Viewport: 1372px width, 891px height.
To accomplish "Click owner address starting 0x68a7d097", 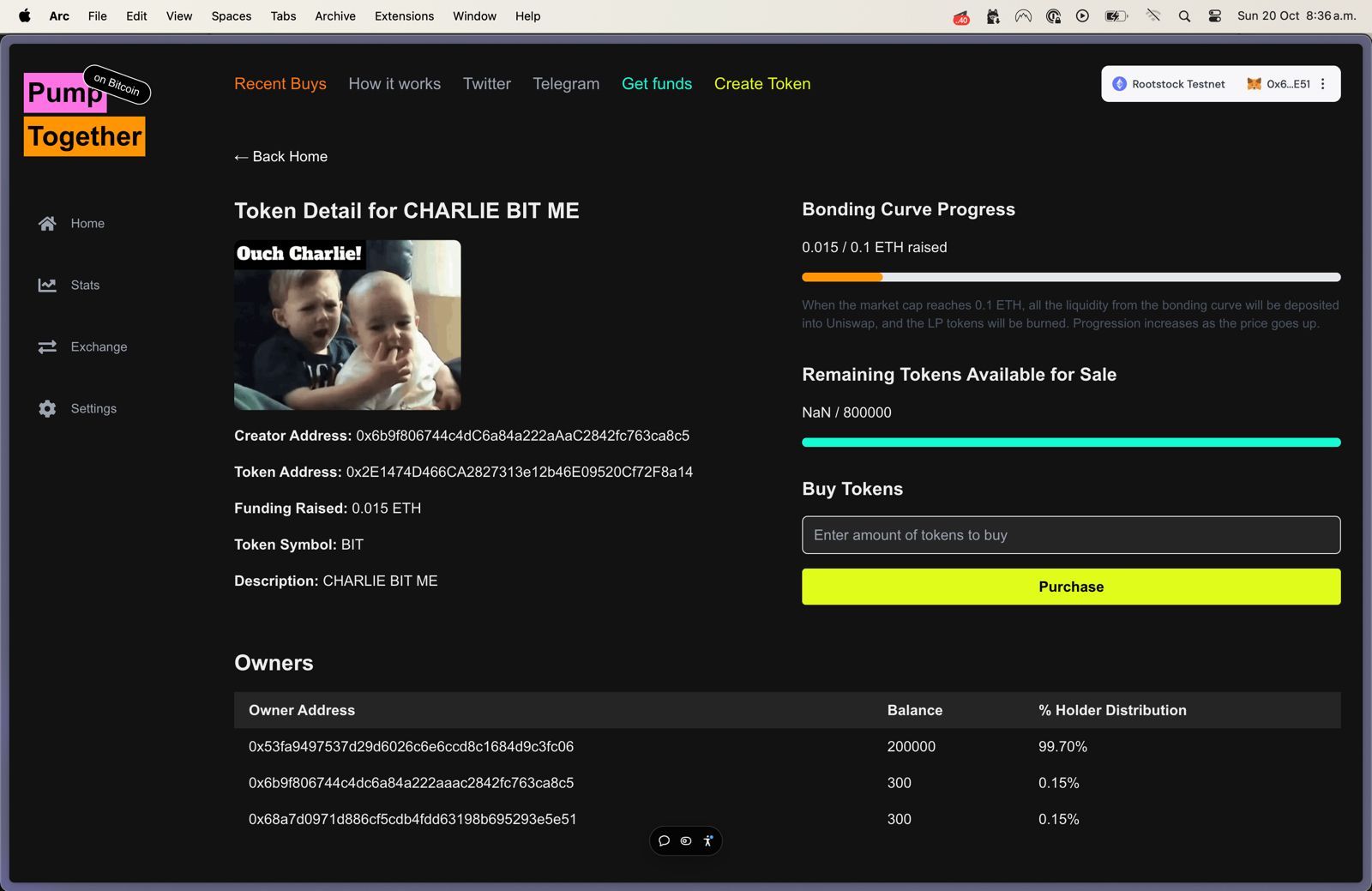I will pyautogui.click(x=412, y=819).
